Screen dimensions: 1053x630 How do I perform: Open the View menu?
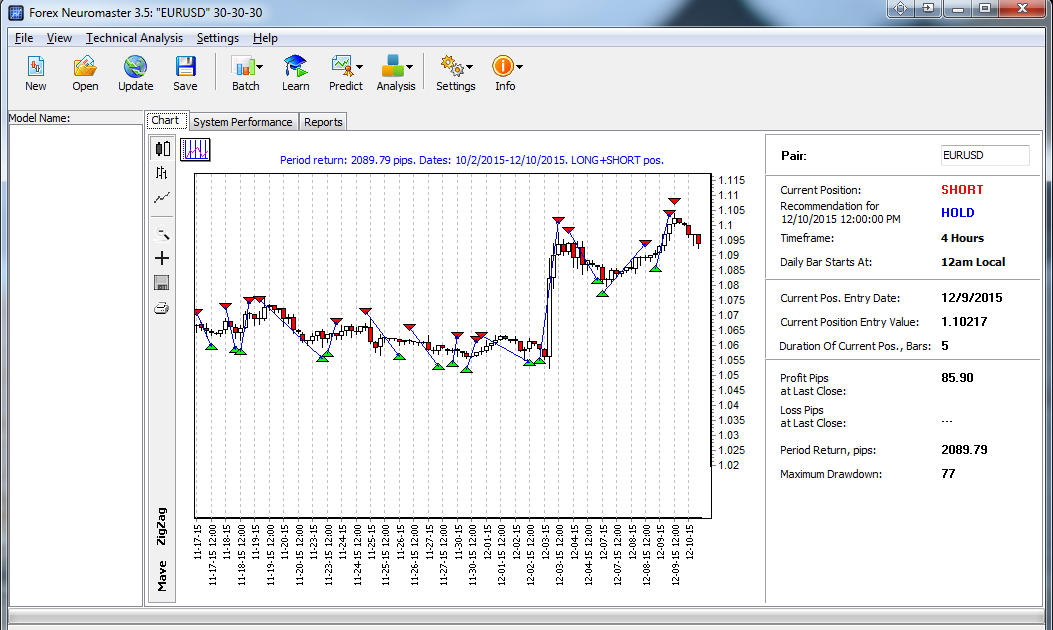point(59,38)
